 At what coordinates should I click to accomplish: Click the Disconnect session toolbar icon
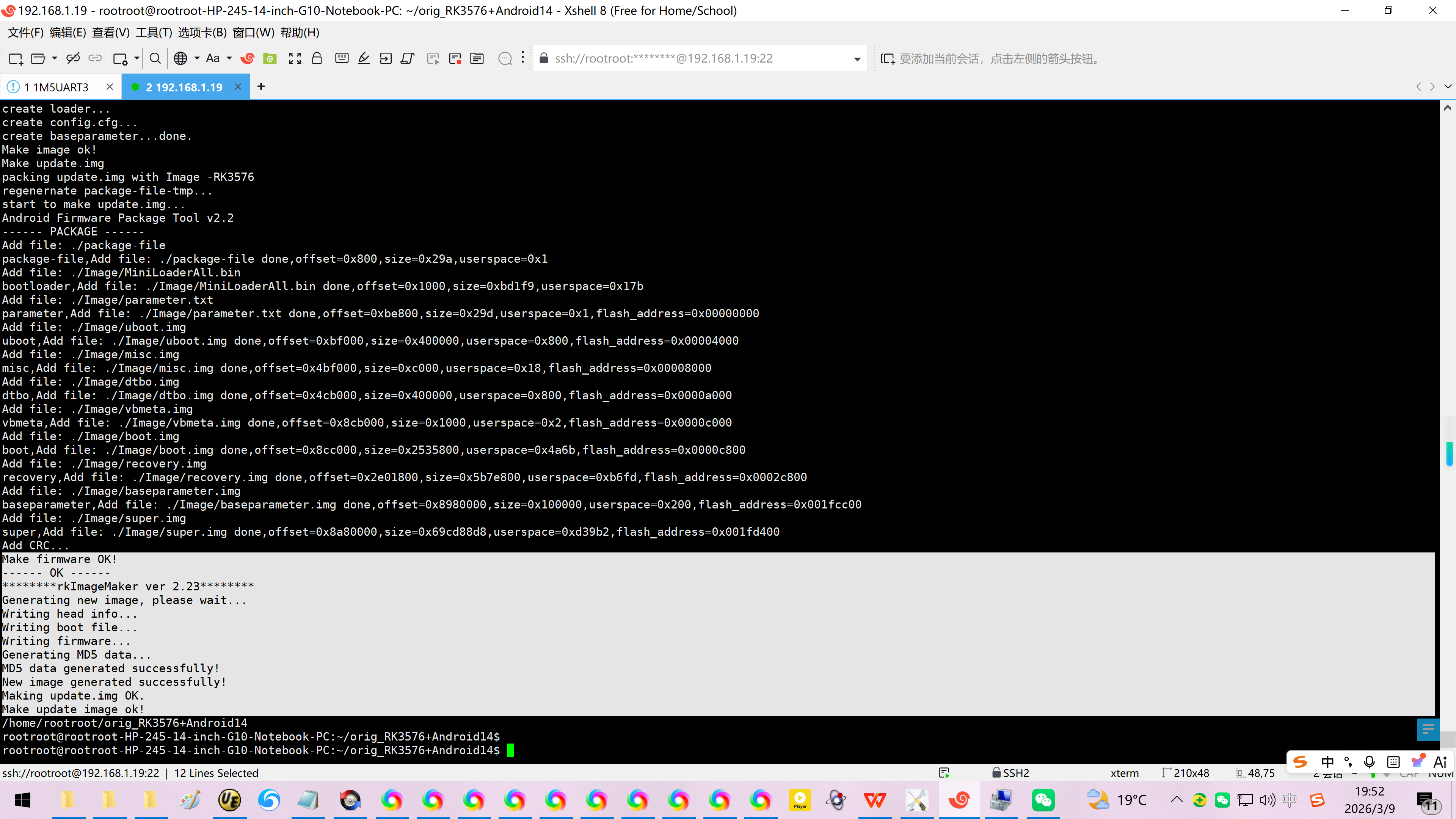[73, 58]
